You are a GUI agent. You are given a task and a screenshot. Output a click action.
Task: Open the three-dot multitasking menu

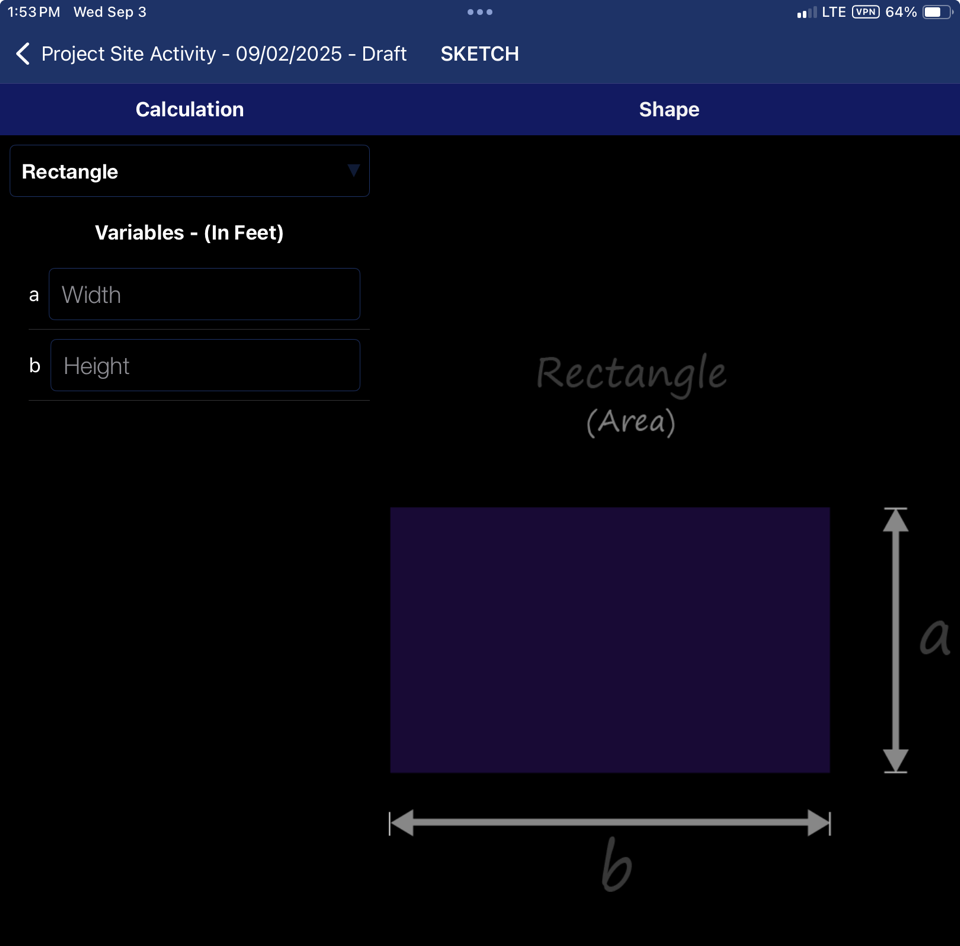480,12
